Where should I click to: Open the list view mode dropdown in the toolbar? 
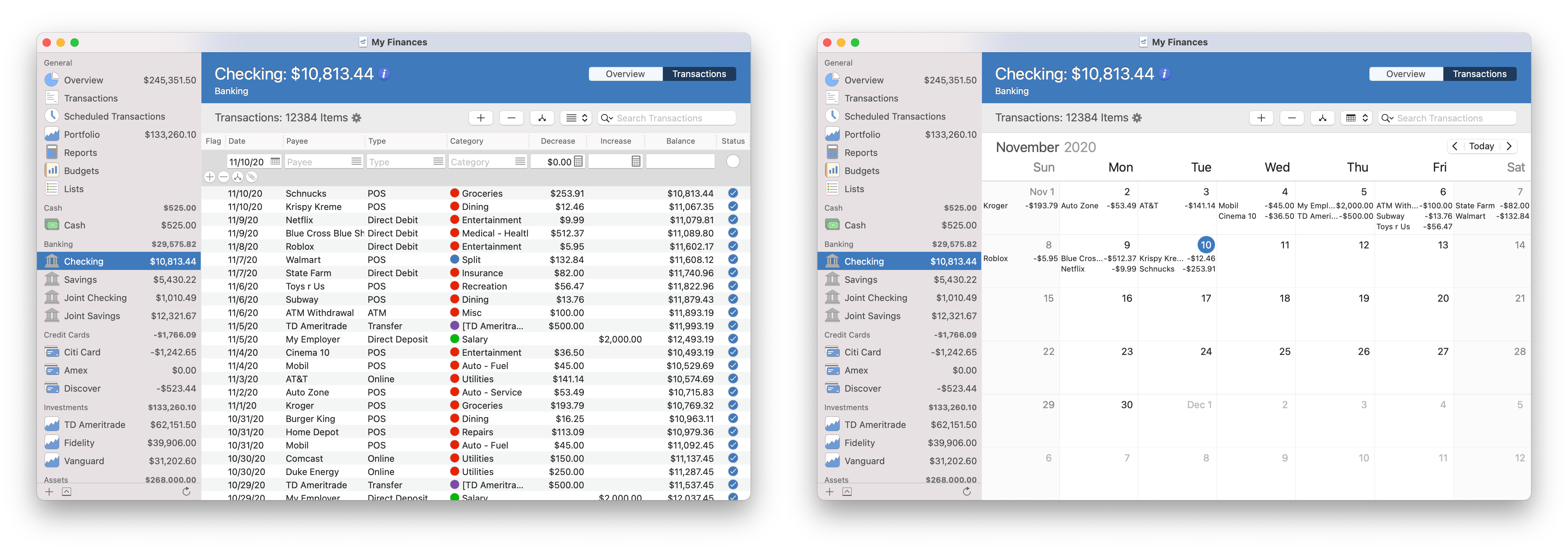(576, 118)
